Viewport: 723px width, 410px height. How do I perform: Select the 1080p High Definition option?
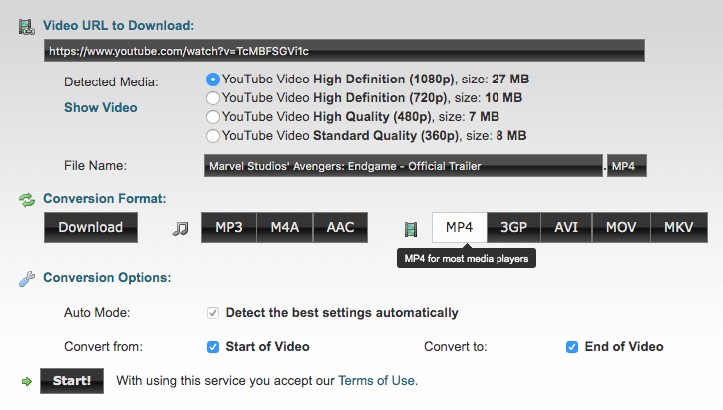click(x=212, y=79)
